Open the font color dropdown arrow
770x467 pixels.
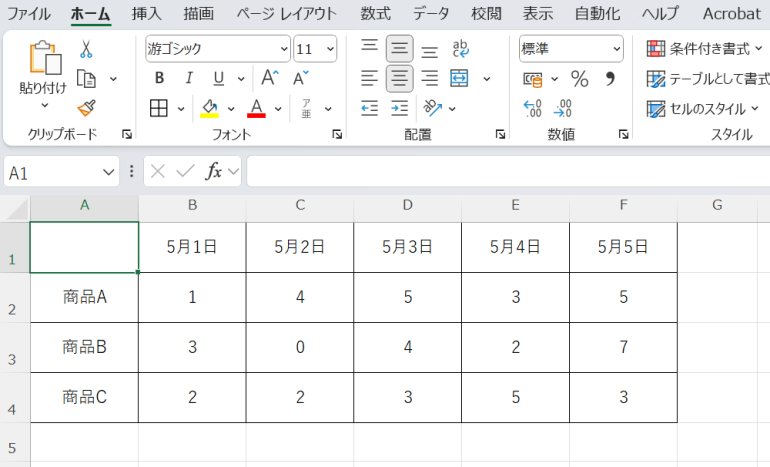click(278, 109)
